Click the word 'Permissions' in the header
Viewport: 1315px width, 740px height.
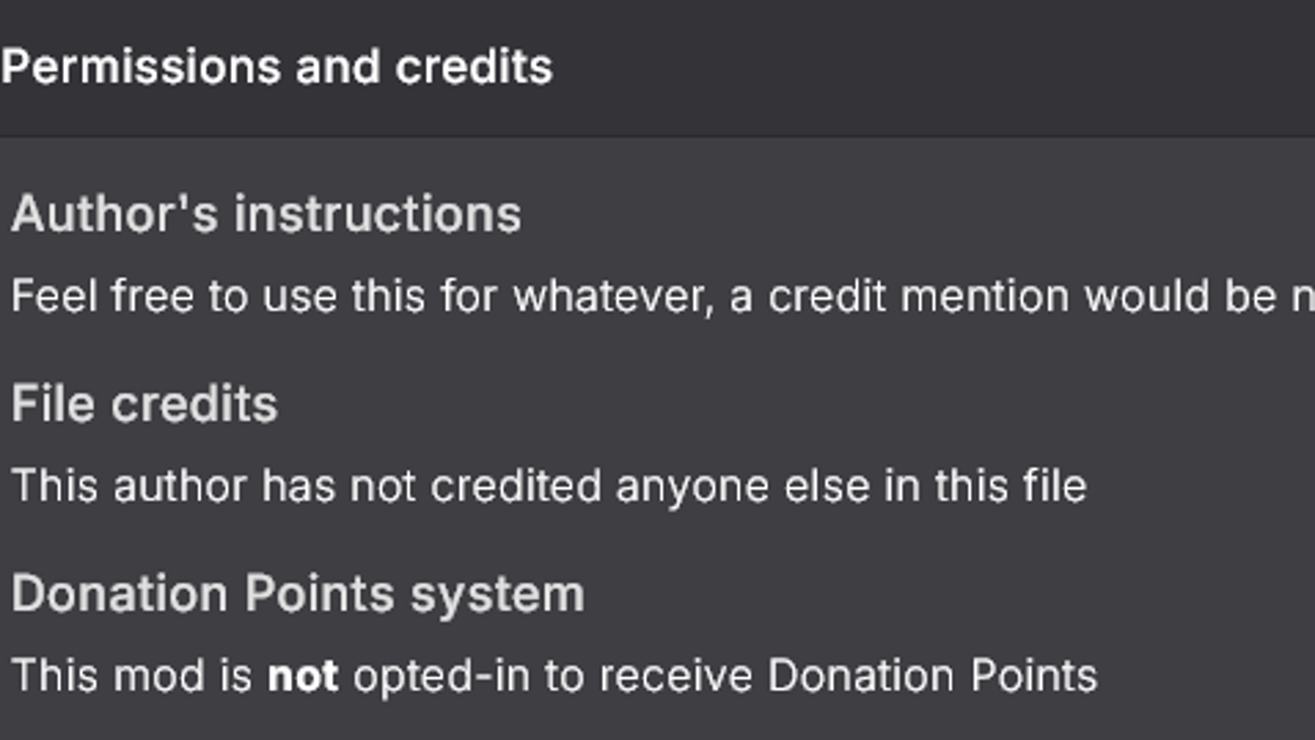coord(141,67)
